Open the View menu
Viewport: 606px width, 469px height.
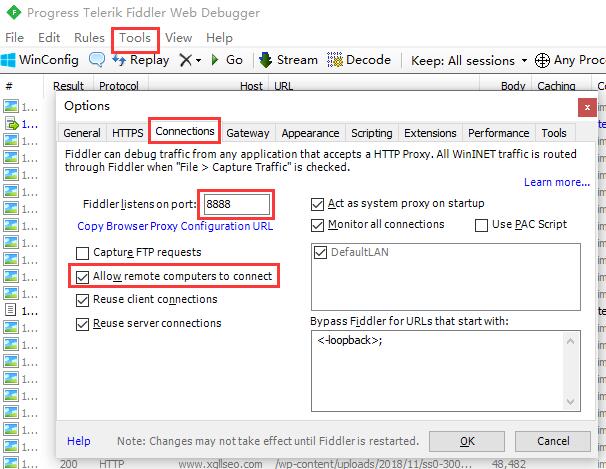coord(179,37)
